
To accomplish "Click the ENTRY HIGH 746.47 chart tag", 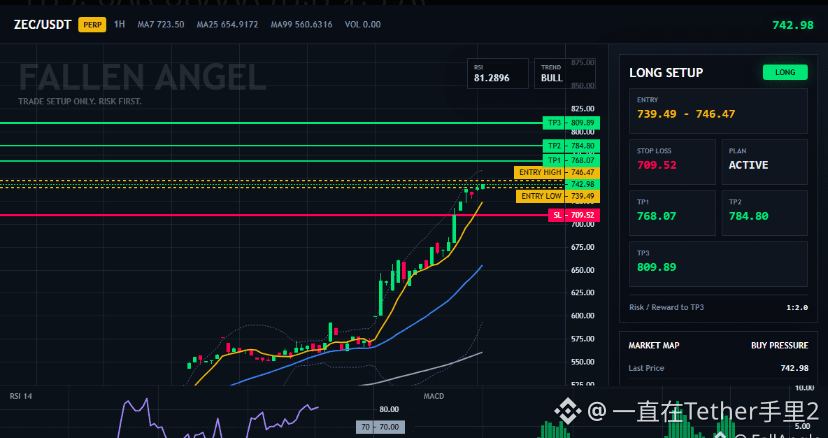I will pos(557,172).
